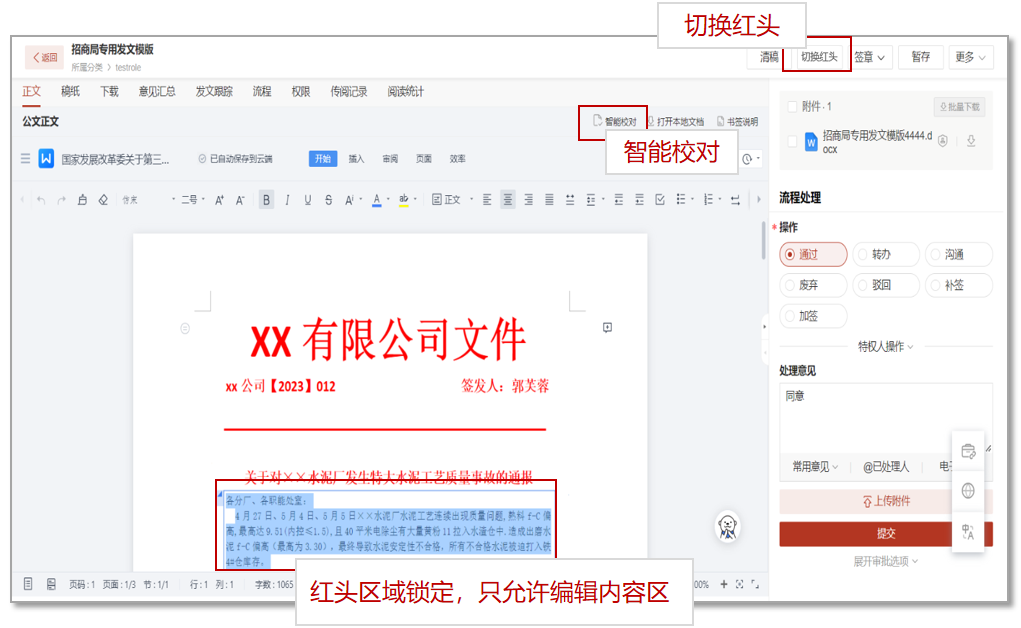This screenshot has width=1021, height=628.
Task: Decrease paragraph indent
Action: click(619, 200)
